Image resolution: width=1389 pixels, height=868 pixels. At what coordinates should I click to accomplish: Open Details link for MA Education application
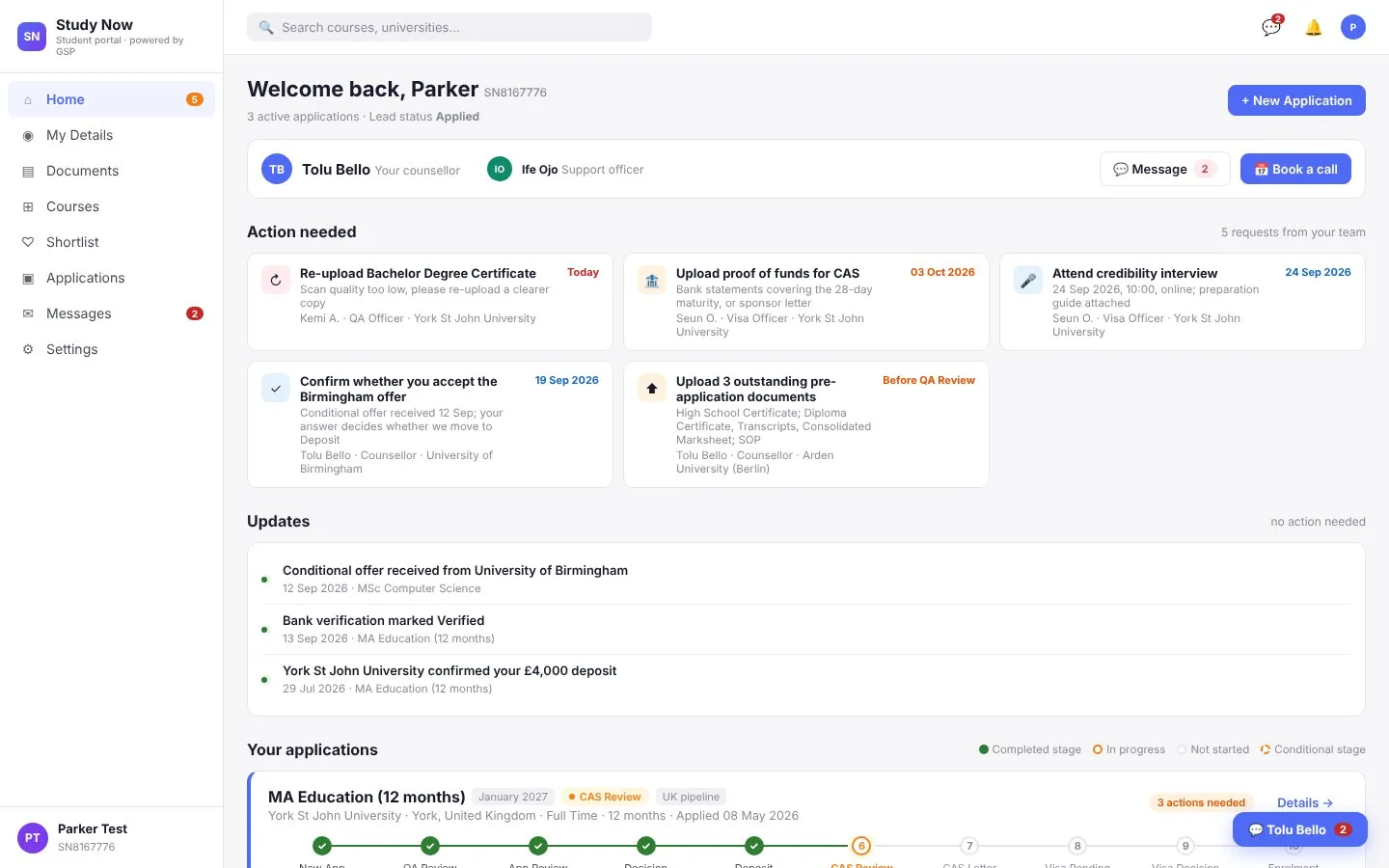pyautogui.click(x=1305, y=802)
